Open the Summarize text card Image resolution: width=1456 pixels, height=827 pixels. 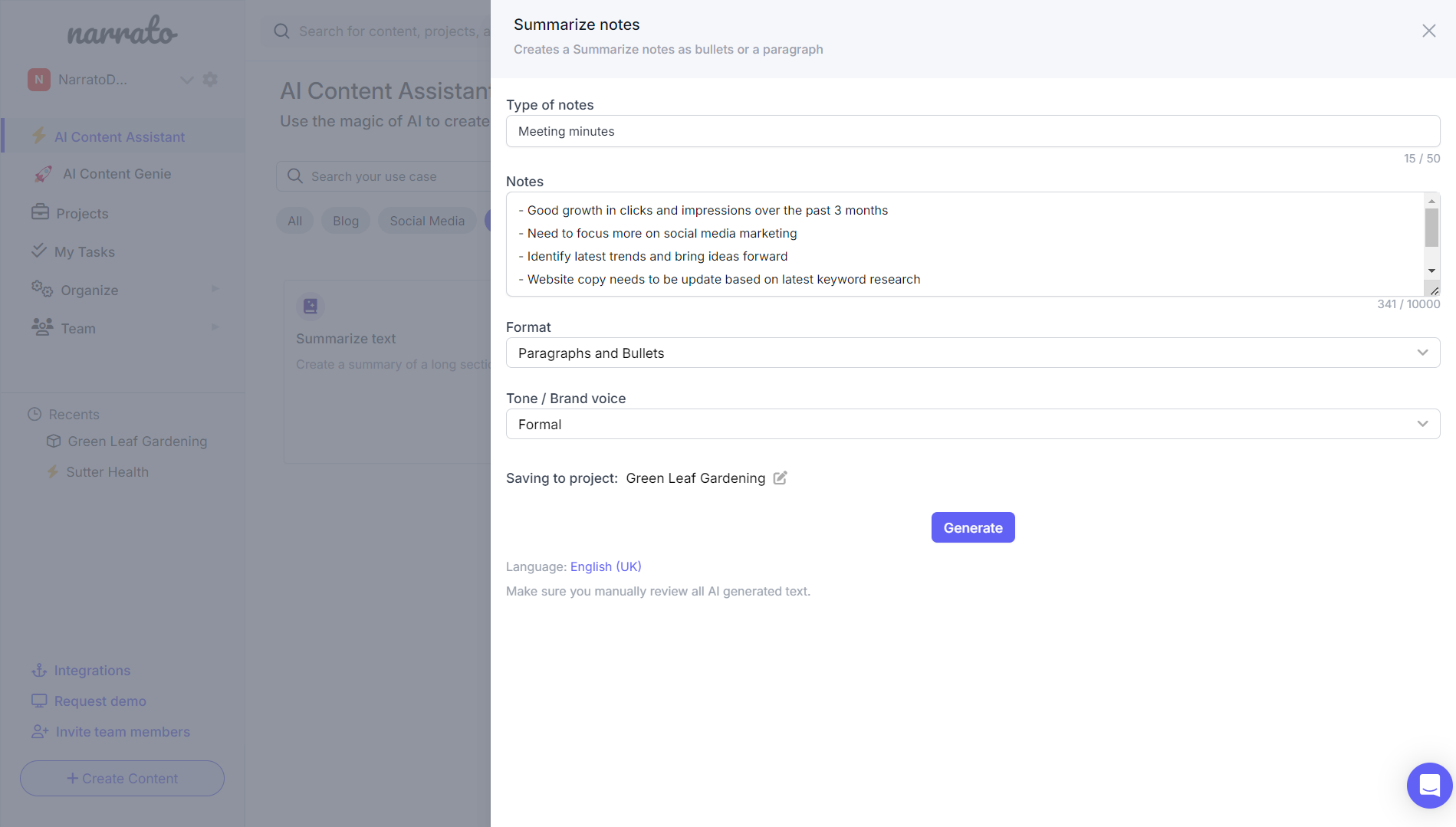tap(387, 372)
